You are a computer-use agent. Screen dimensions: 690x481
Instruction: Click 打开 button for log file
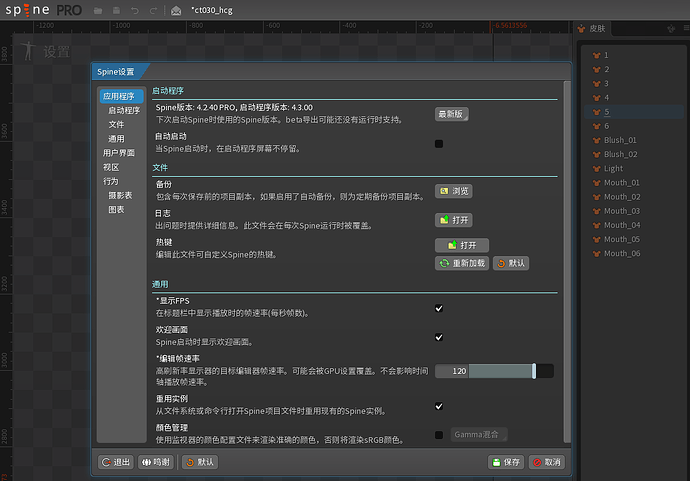(x=454, y=220)
